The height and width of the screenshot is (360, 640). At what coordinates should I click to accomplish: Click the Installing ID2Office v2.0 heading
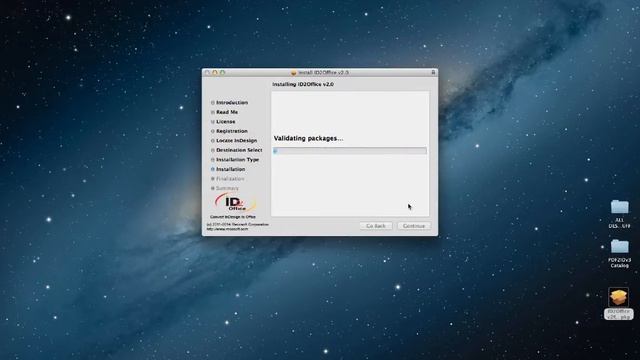point(303,84)
